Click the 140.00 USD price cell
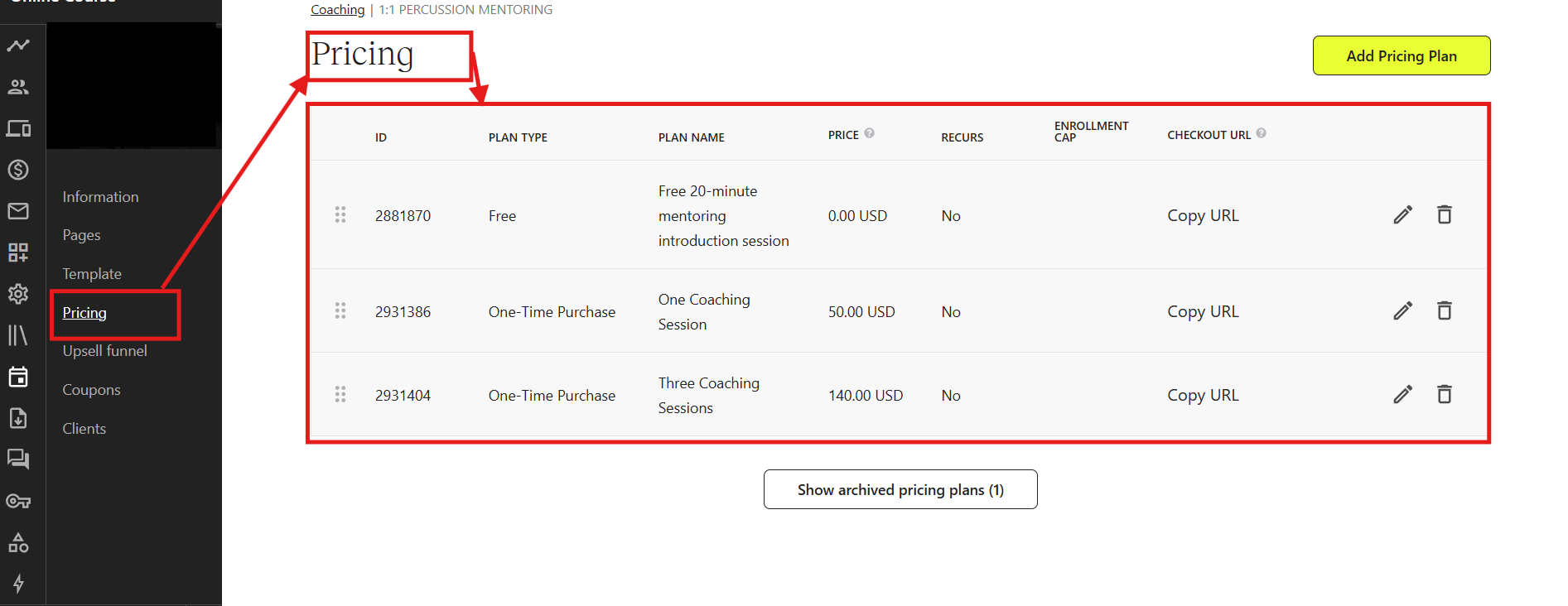The height and width of the screenshot is (606, 1568). point(866,396)
